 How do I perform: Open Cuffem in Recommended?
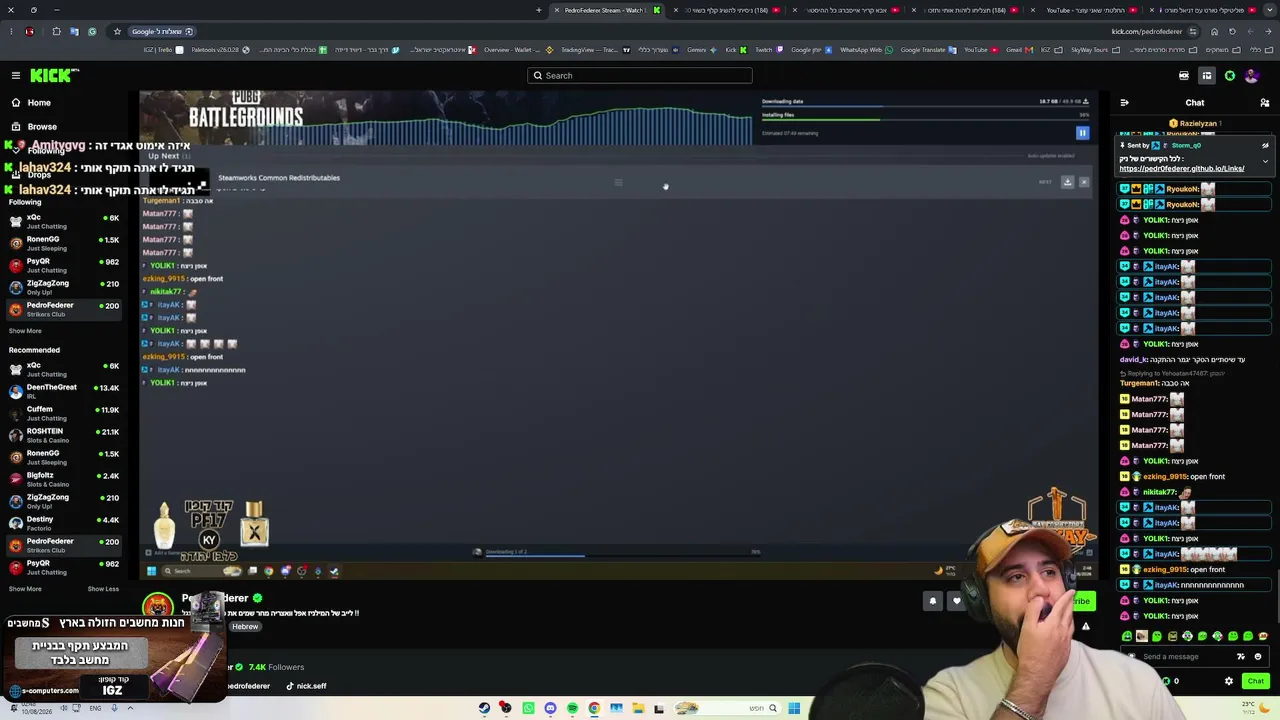[62, 413]
